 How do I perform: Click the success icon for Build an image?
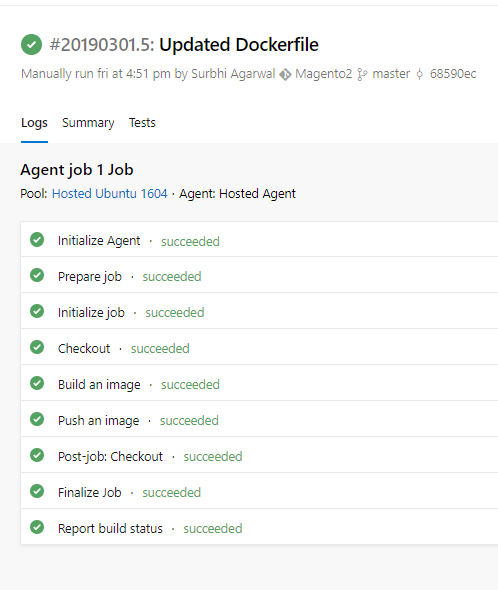tap(37, 383)
